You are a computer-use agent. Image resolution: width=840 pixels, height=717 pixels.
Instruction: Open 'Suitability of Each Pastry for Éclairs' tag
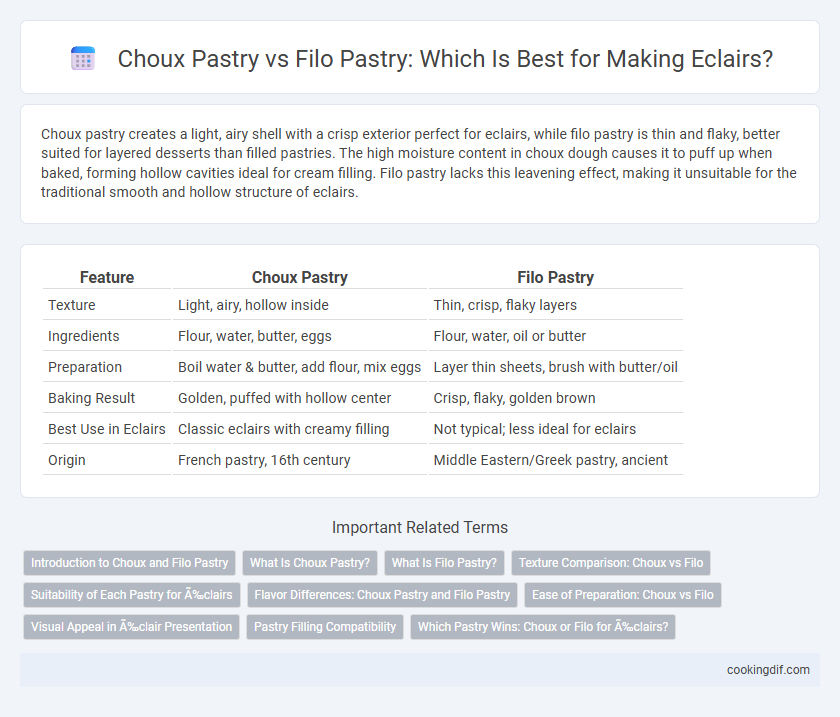132,595
